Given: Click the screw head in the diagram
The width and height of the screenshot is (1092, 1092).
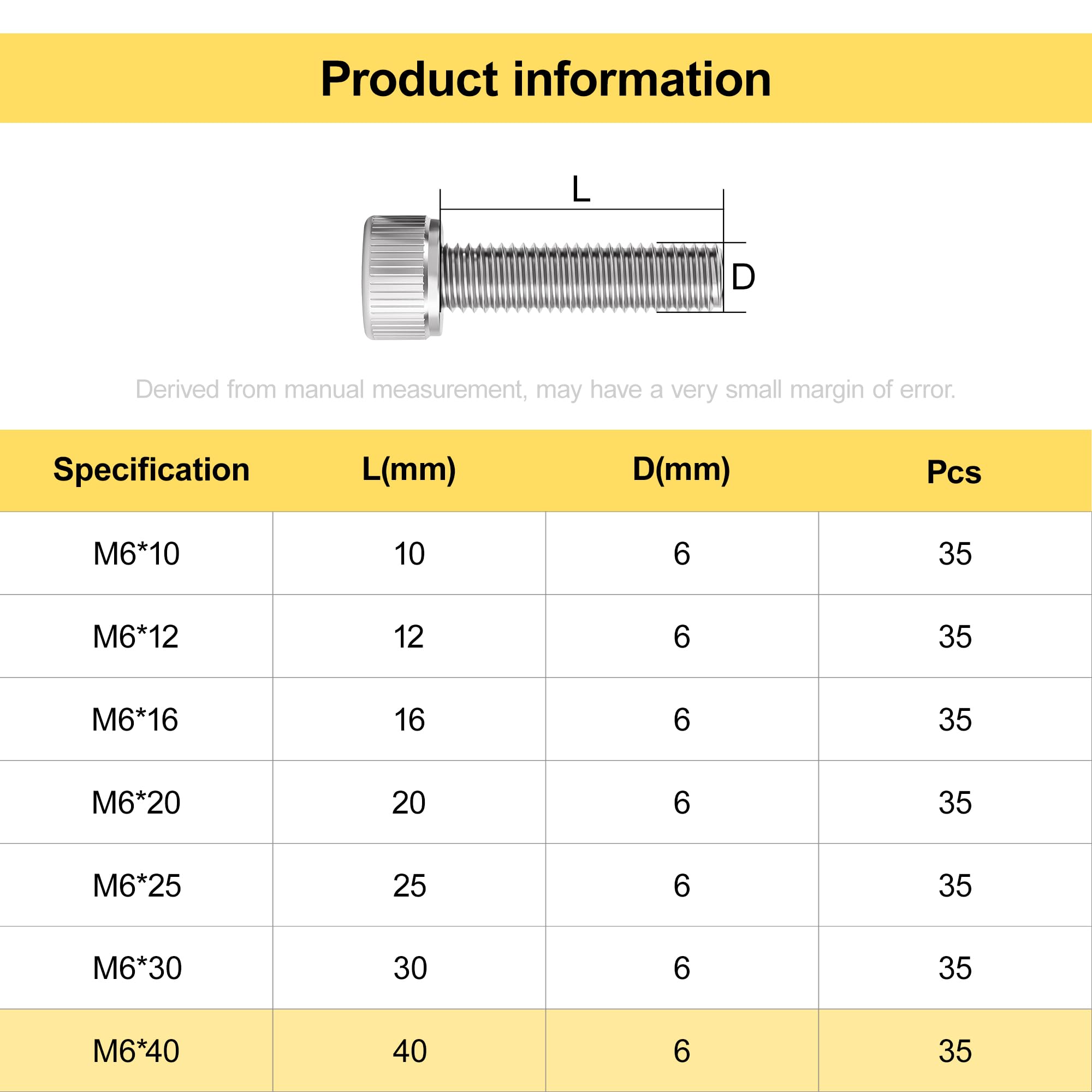Looking at the screenshot, I should click(402, 277).
